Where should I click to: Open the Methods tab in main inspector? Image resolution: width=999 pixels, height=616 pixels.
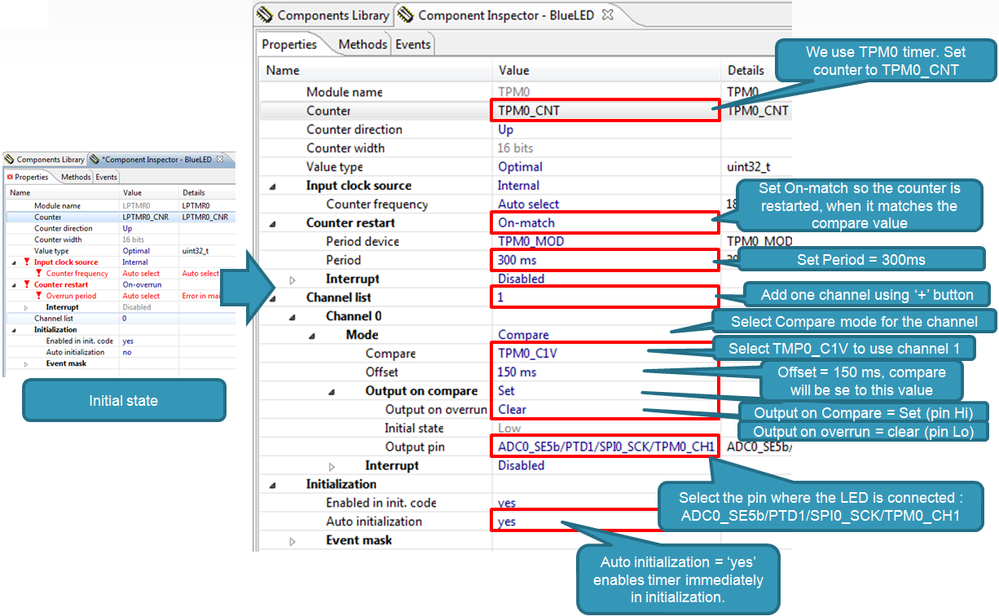pyautogui.click(x=362, y=45)
